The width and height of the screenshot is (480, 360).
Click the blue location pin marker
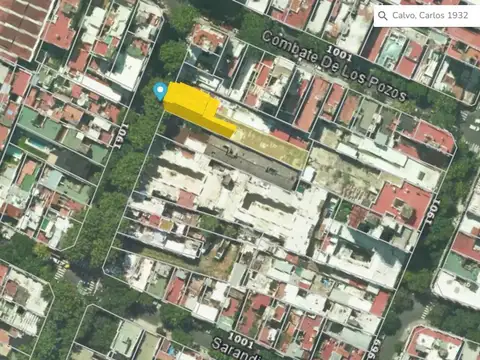point(160,91)
